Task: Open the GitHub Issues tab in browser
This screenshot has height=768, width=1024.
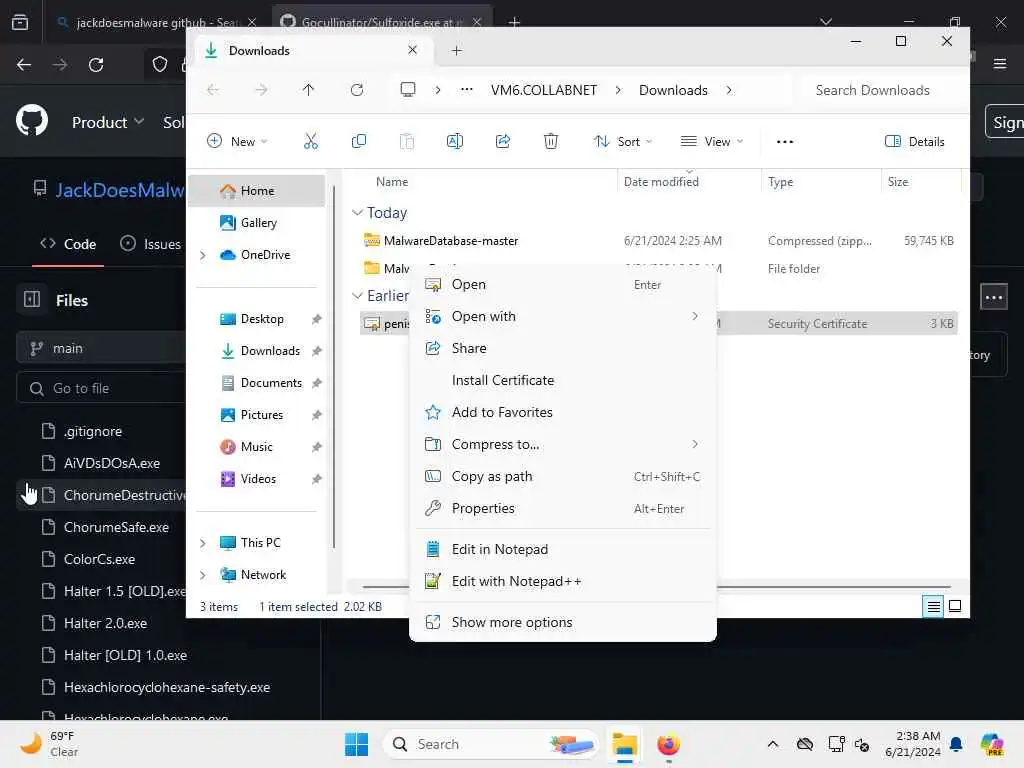Action: (x=152, y=244)
